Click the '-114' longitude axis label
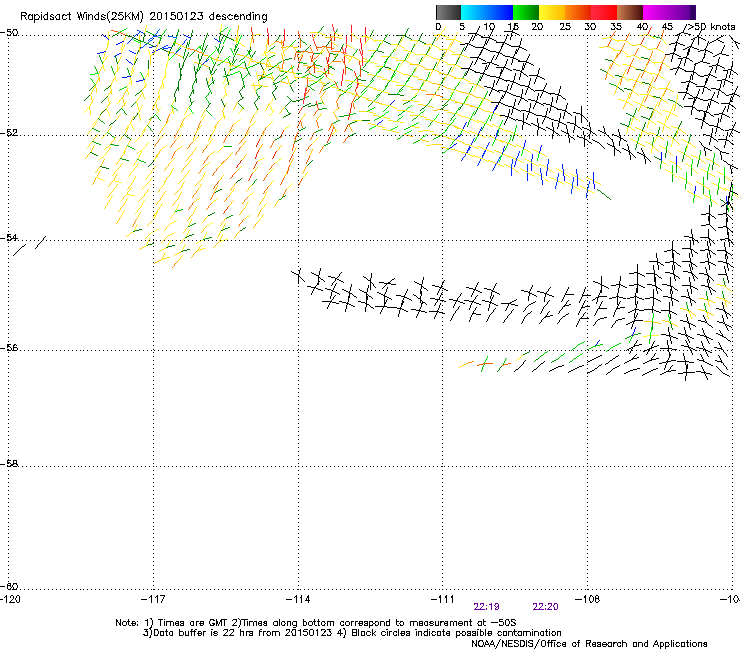This screenshot has height=650, width=740. (298, 599)
